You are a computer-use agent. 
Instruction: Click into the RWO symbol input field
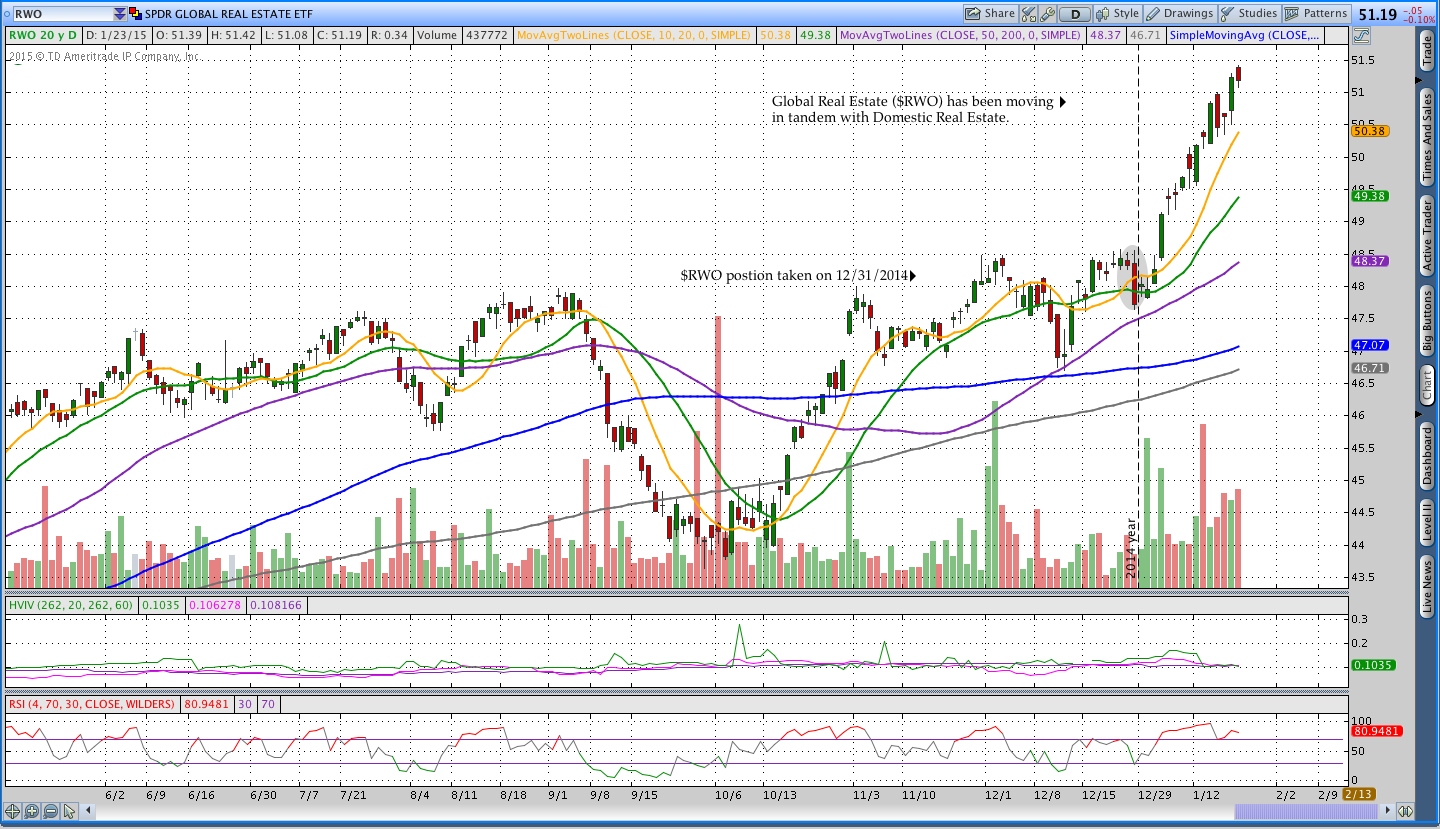(63, 14)
